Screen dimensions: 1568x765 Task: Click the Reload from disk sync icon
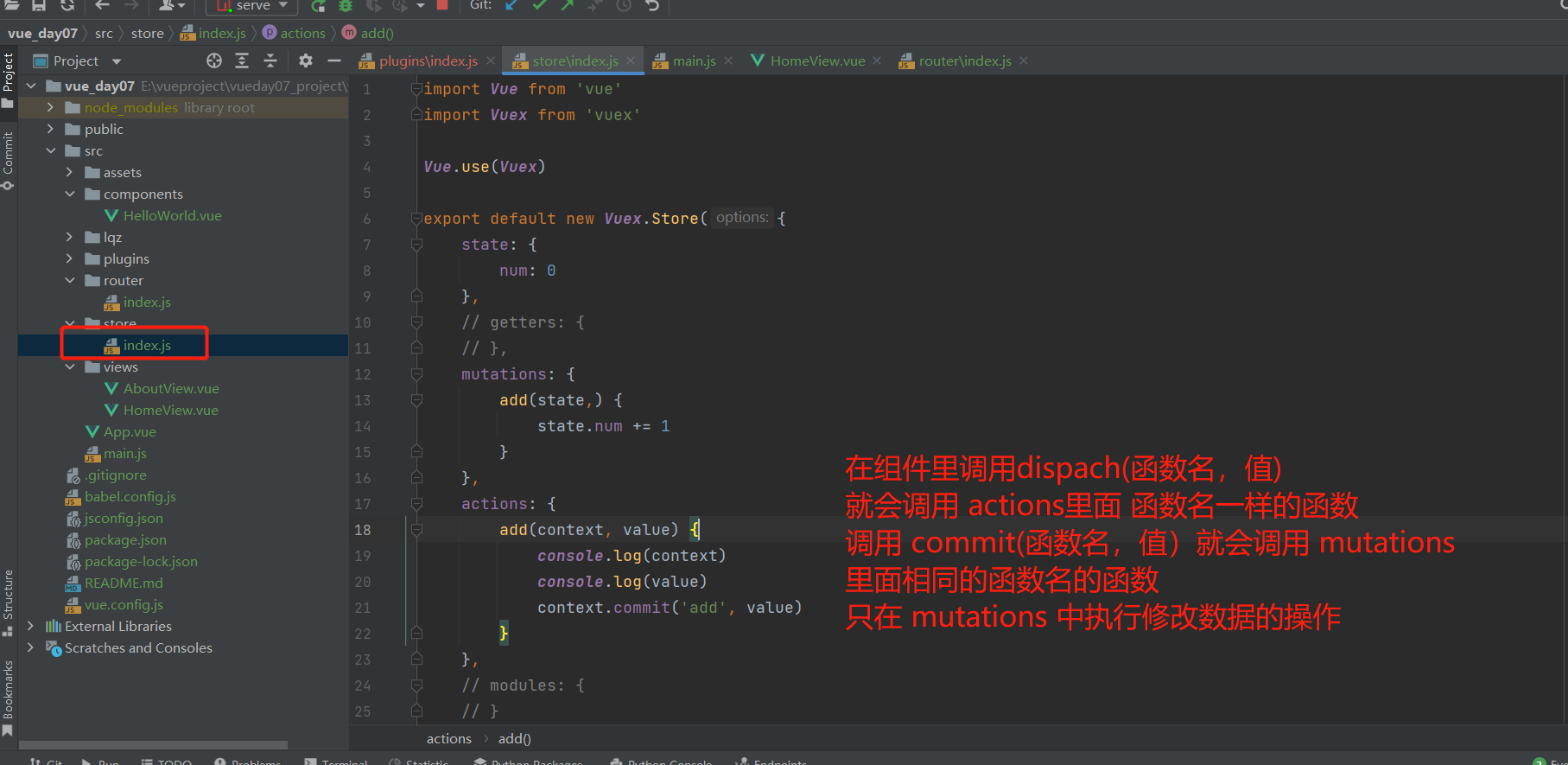[x=67, y=5]
